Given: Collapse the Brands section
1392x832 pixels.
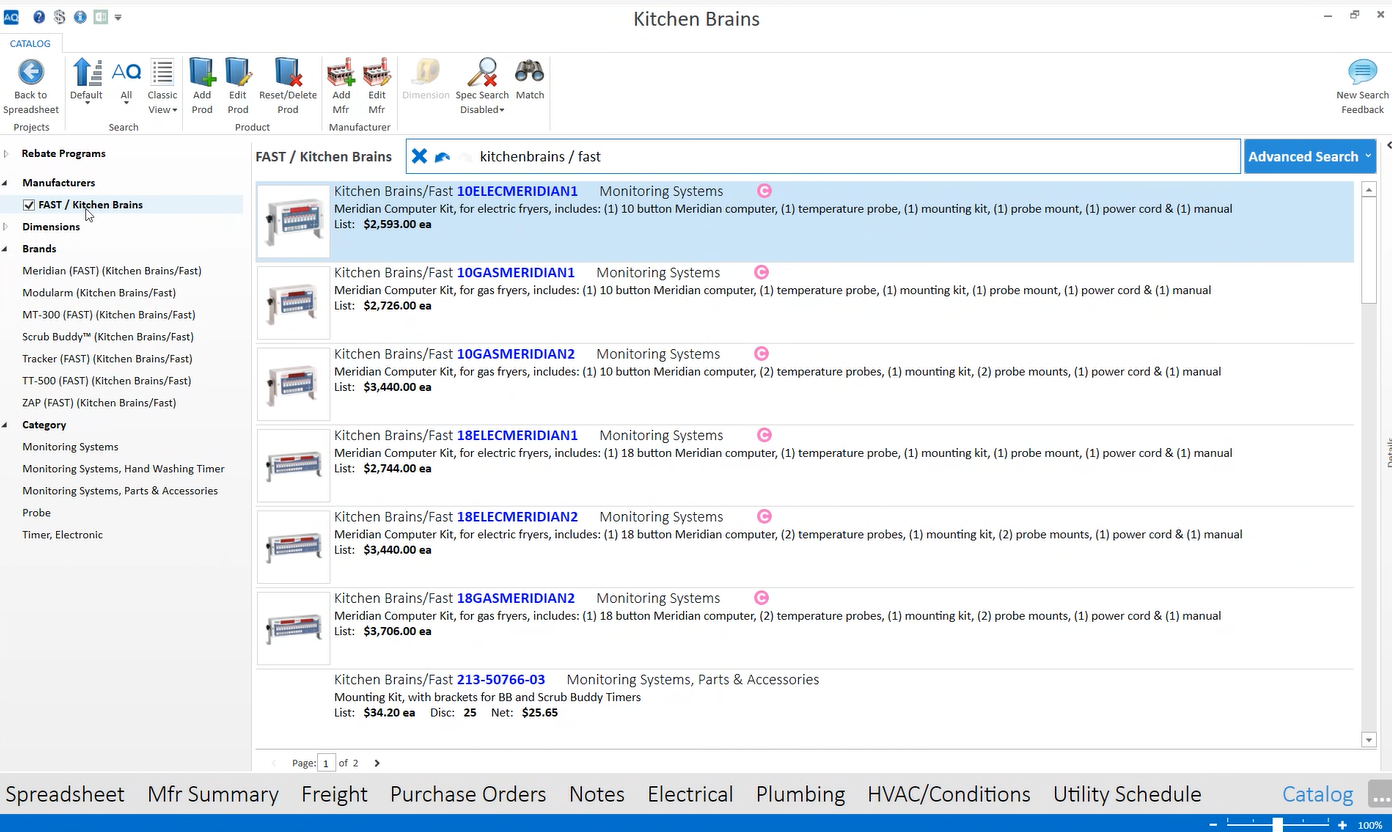Looking at the screenshot, I should 6,249.
